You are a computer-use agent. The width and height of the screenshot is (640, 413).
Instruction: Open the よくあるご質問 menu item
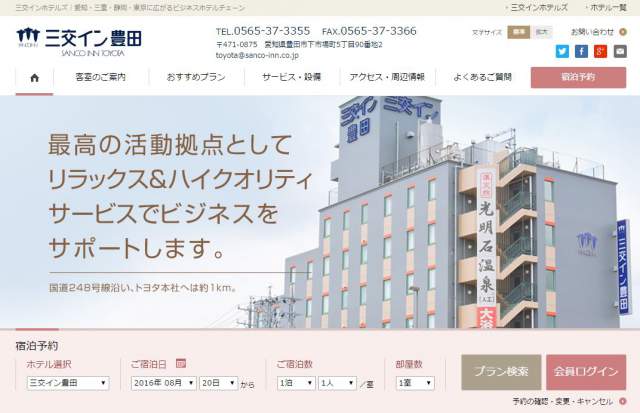pyautogui.click(x=482, y=77)
